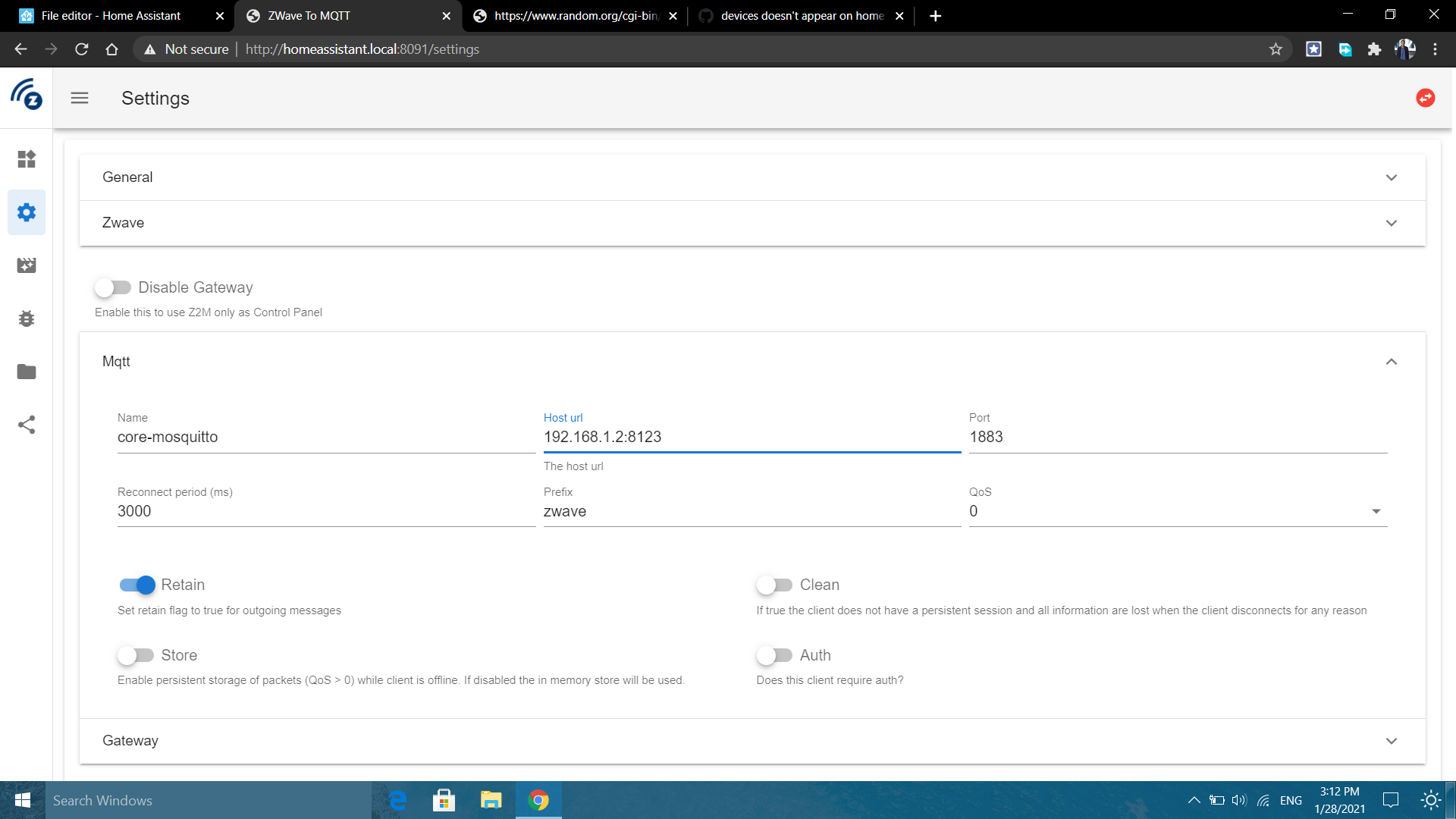Open the QoS dropdown
Viewport: 1456px width, 819px height.
point(1376,511)
